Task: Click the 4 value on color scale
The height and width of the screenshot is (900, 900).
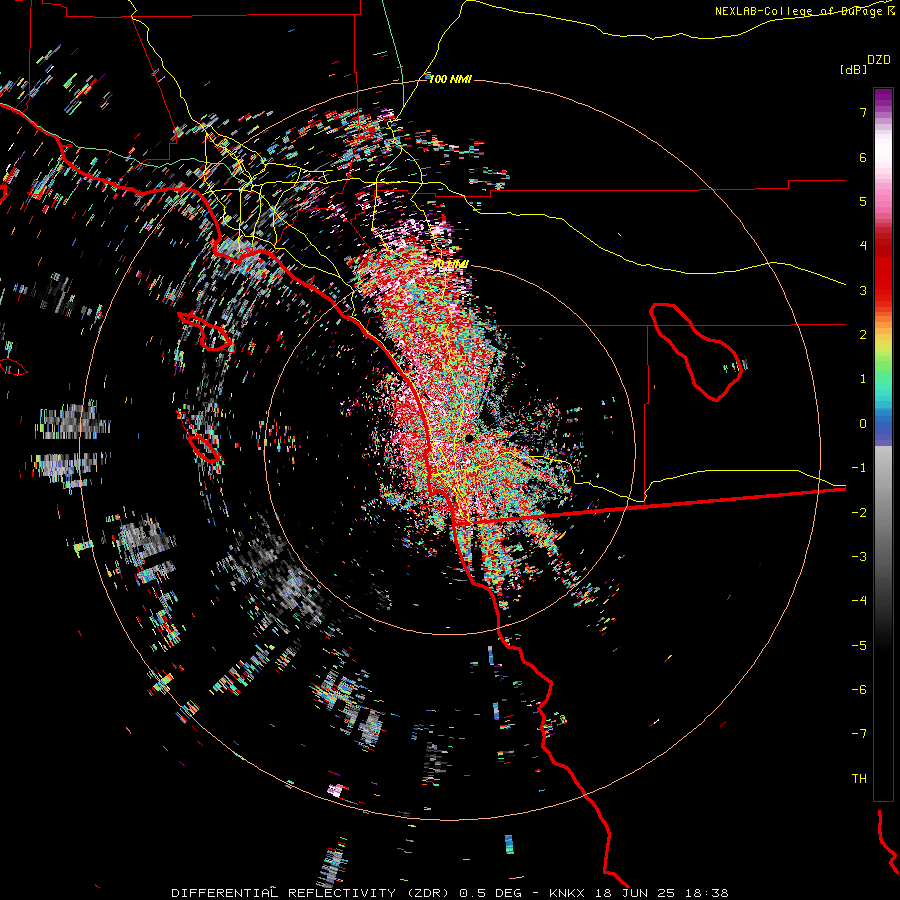Action: coord(863,246)
